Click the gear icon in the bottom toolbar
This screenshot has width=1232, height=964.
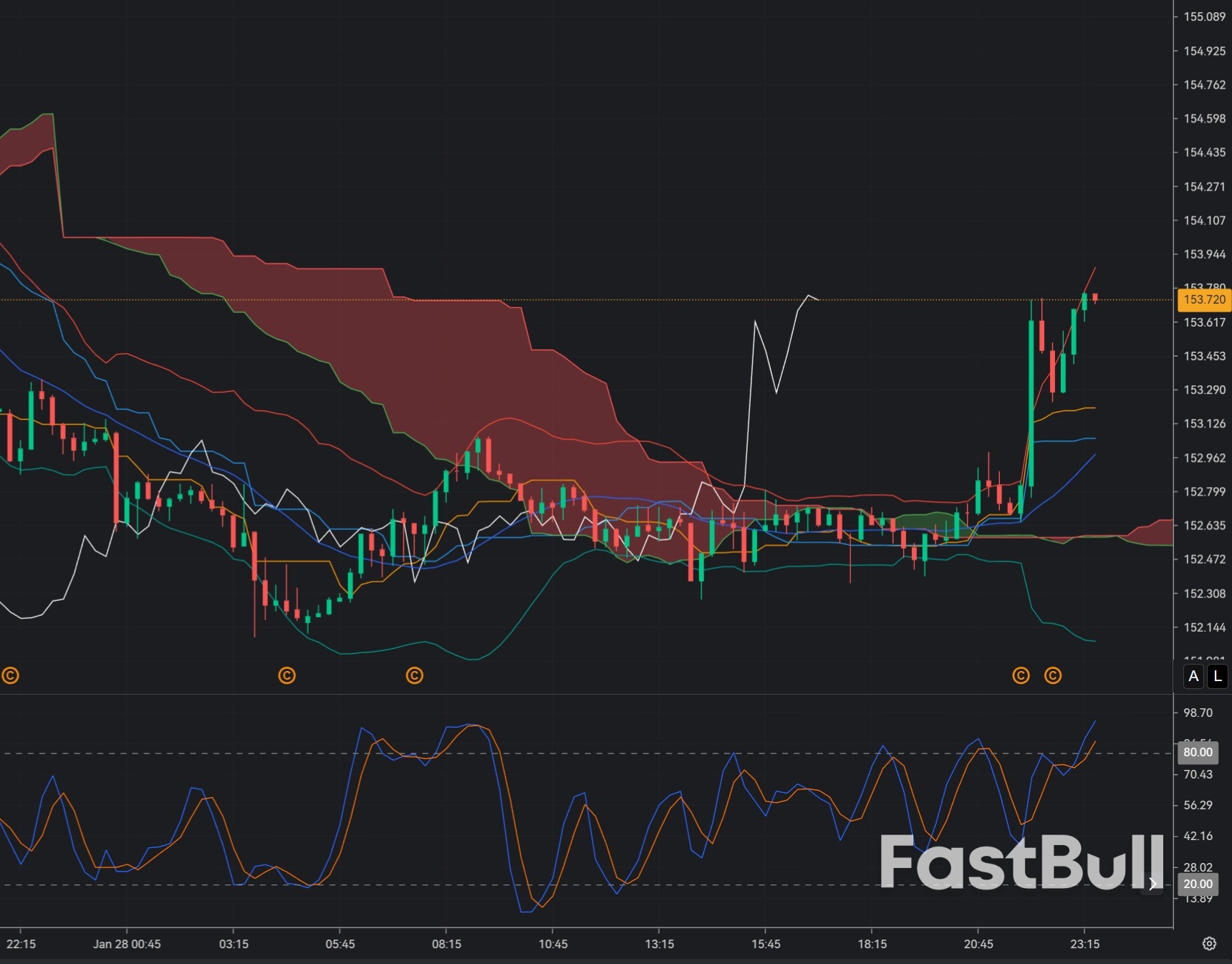point(1211,944)
